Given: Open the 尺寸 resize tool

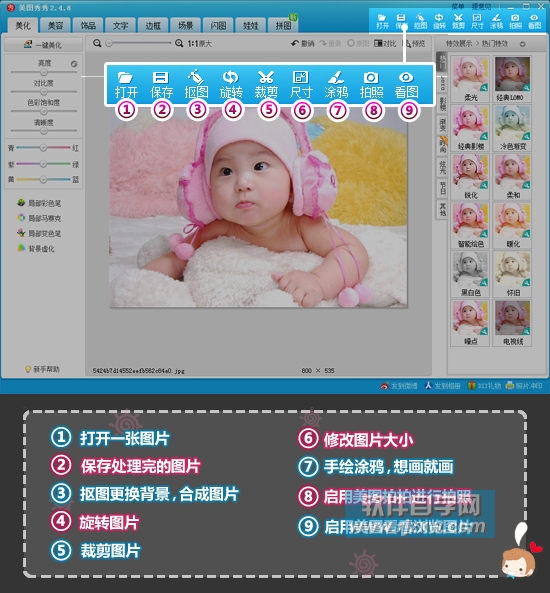Looking at the screenshot, I should pyautogui.click(x=477, y=21).
